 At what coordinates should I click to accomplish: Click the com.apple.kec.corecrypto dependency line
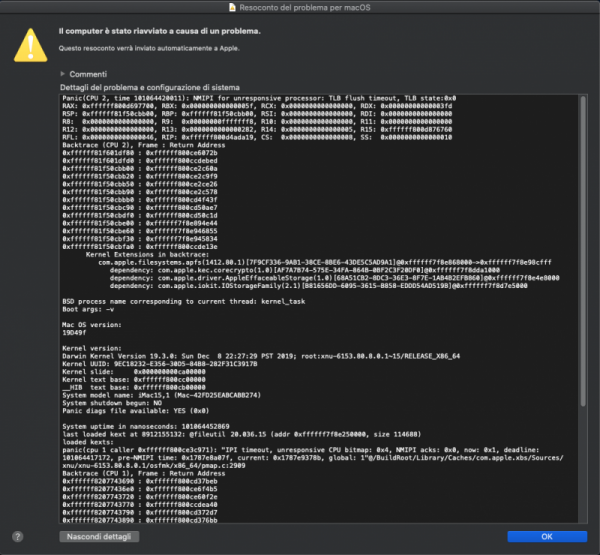(x=305, y=270)
